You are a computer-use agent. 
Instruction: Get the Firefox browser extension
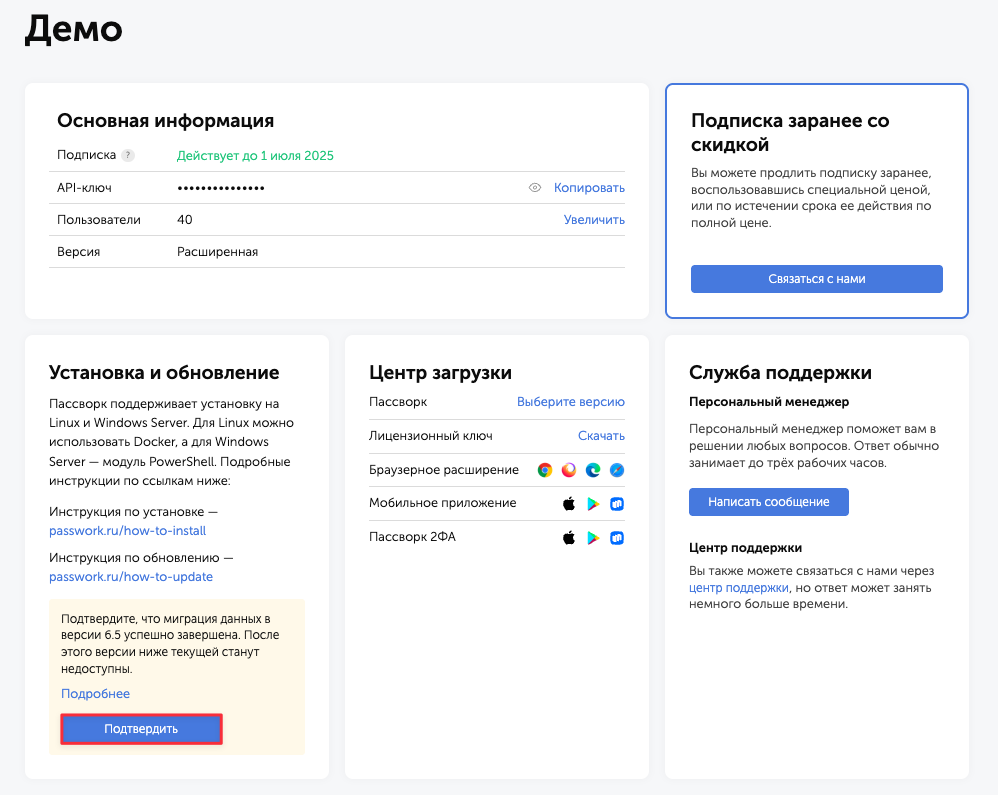pos(568,470)
